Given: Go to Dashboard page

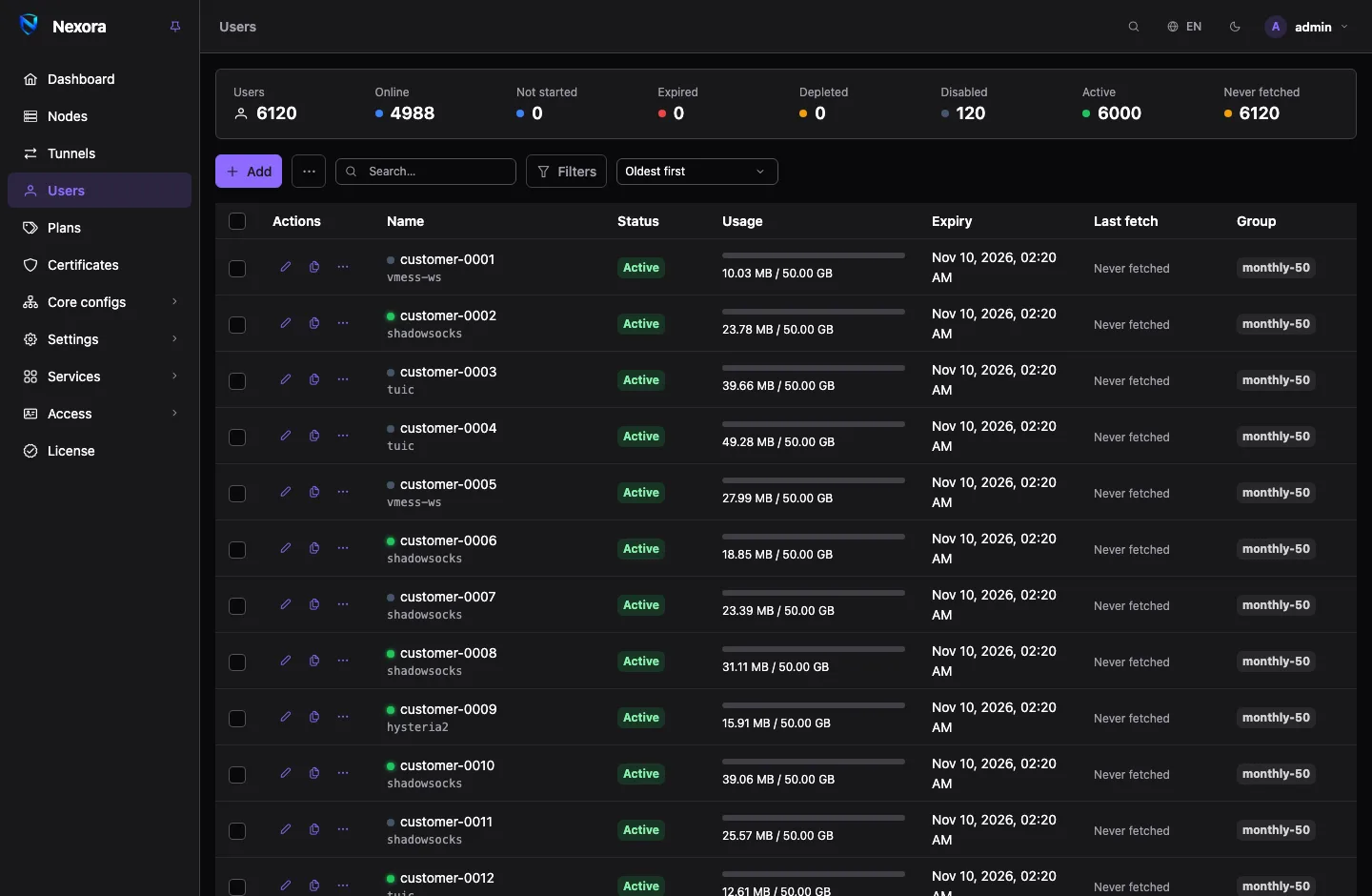Looking at the screenshot, I should 99,79.
